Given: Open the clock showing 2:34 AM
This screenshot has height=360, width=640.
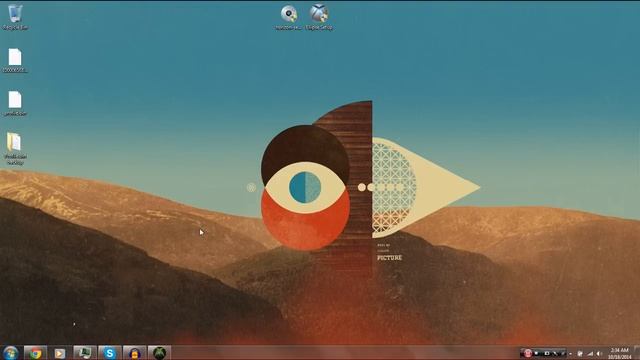Looking at the screenshot, I should point(620,353).
